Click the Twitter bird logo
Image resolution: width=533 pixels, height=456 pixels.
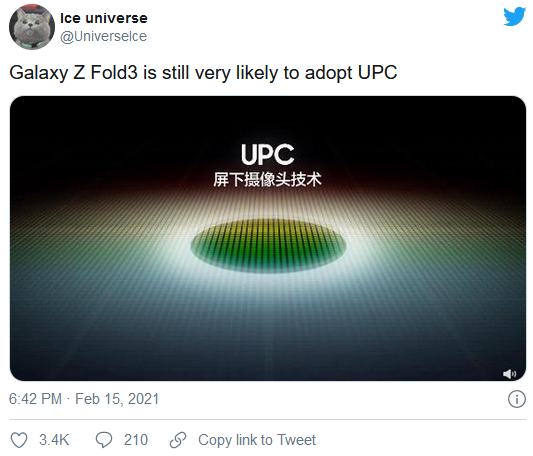[515, 16]
